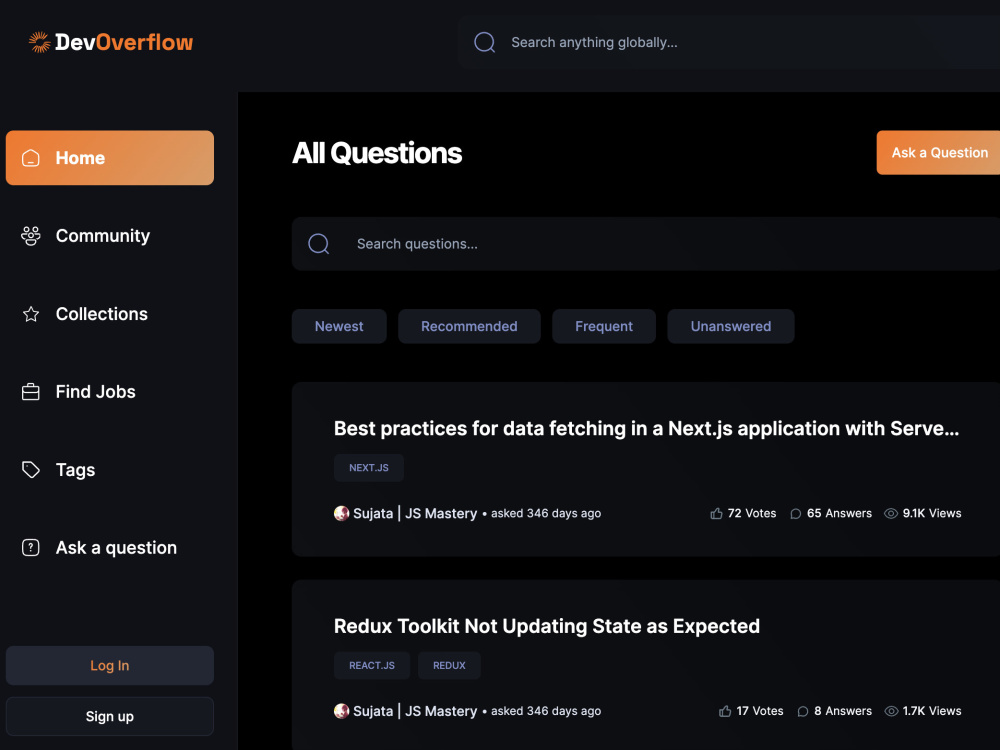
Task: Select 'Ask a question' in the sidebar
Action: pyautogui.click(x=110, y=548)
